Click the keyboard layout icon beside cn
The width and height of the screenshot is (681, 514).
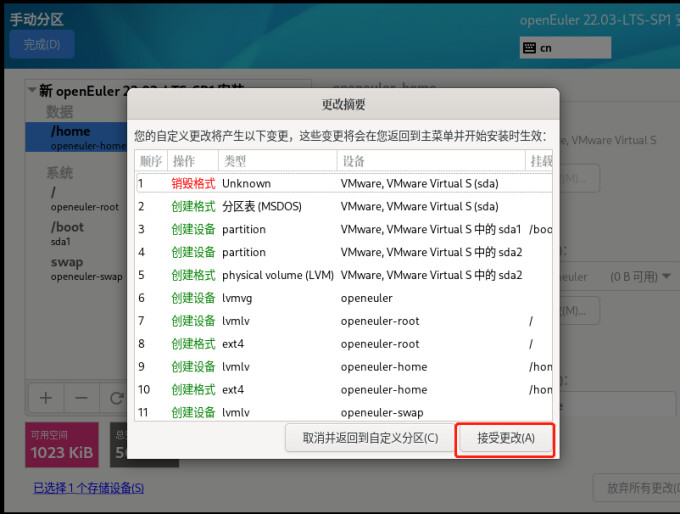(529, 47)
